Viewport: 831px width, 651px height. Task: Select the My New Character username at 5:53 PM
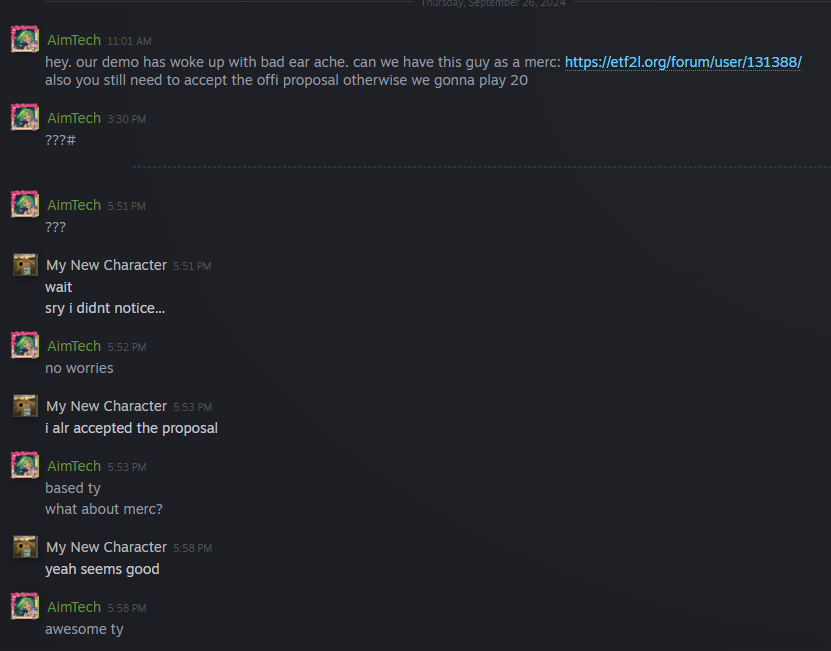click(x=106, y=406)
